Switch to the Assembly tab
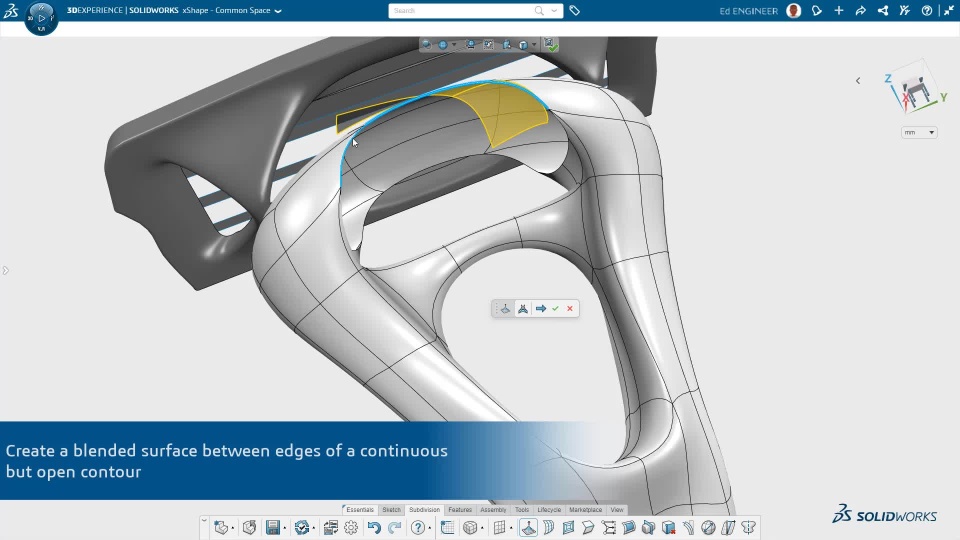Viewport: 960px width, 540px height. point(493,509)
